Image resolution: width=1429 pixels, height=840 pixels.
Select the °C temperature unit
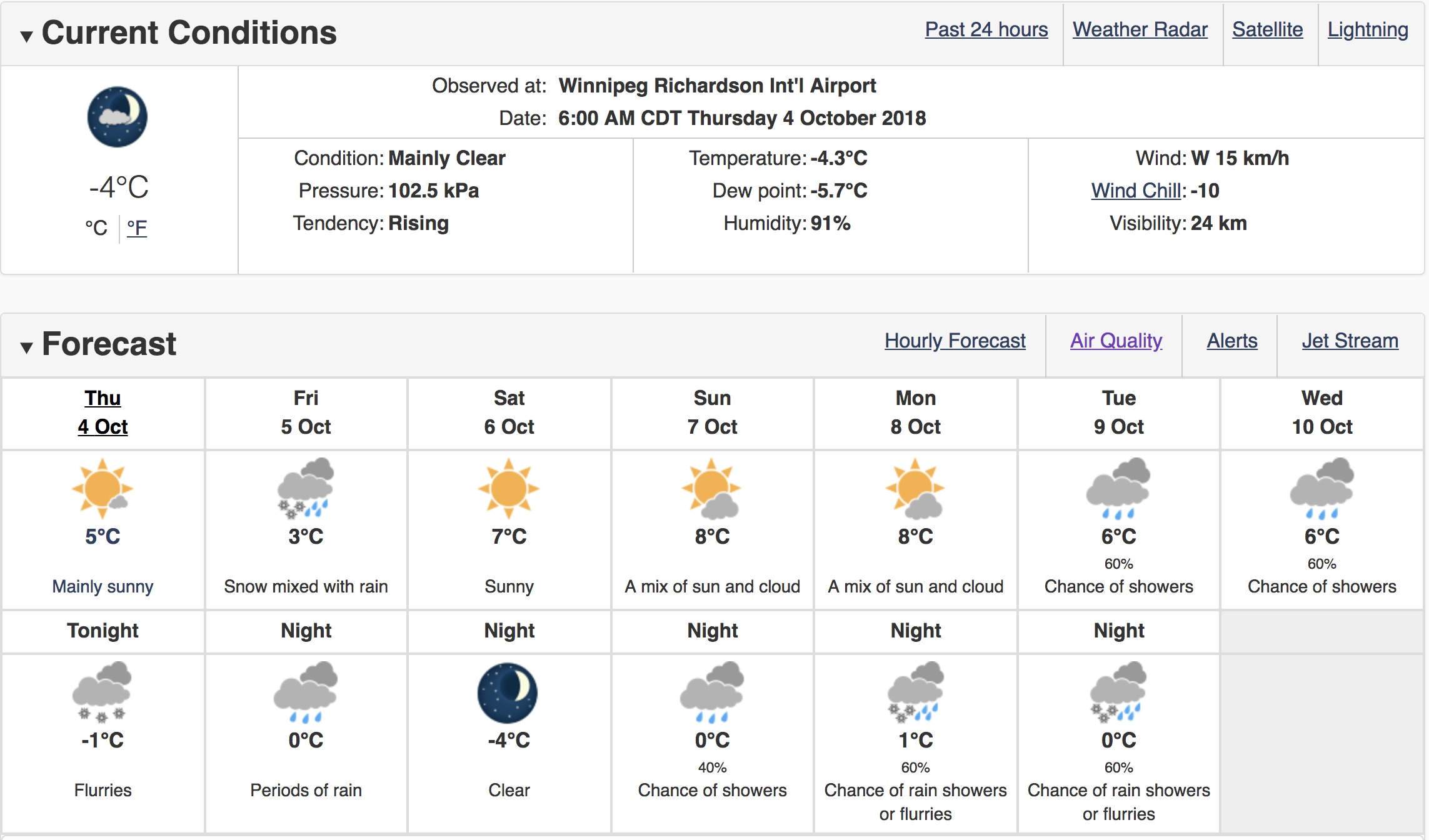tap(96, 227)
